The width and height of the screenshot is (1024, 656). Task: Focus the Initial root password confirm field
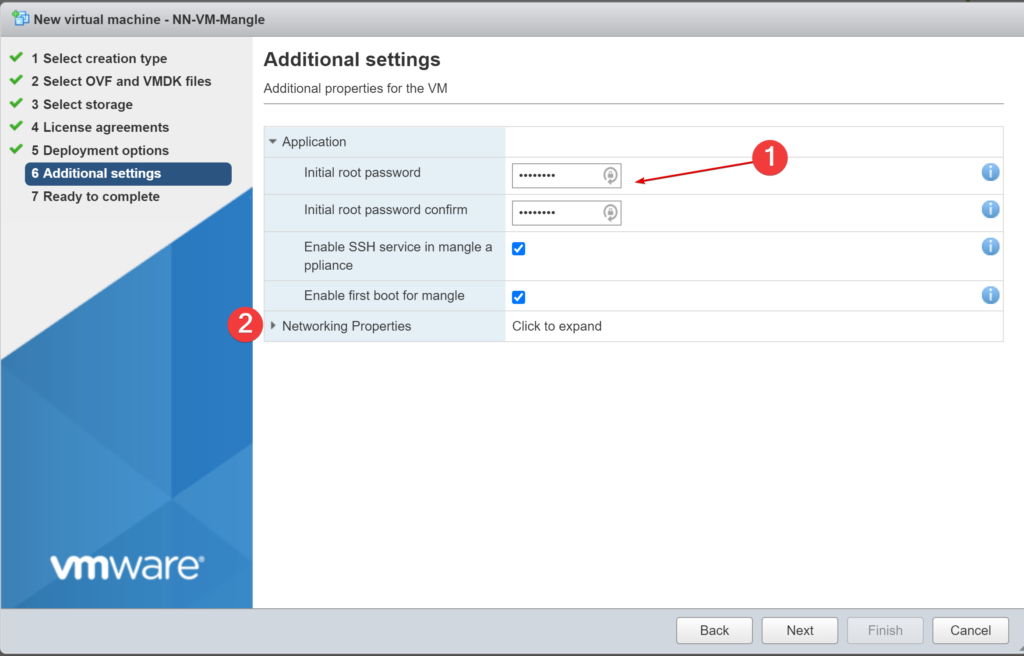tap(566, 212)
